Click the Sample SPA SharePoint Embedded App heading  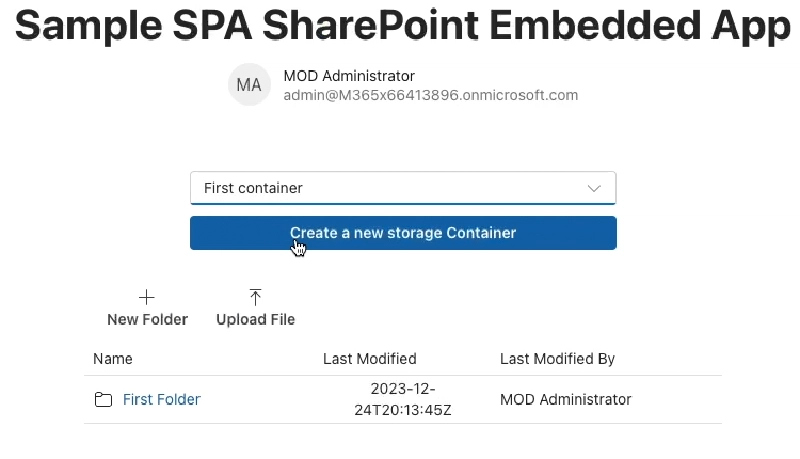[402, 27]
